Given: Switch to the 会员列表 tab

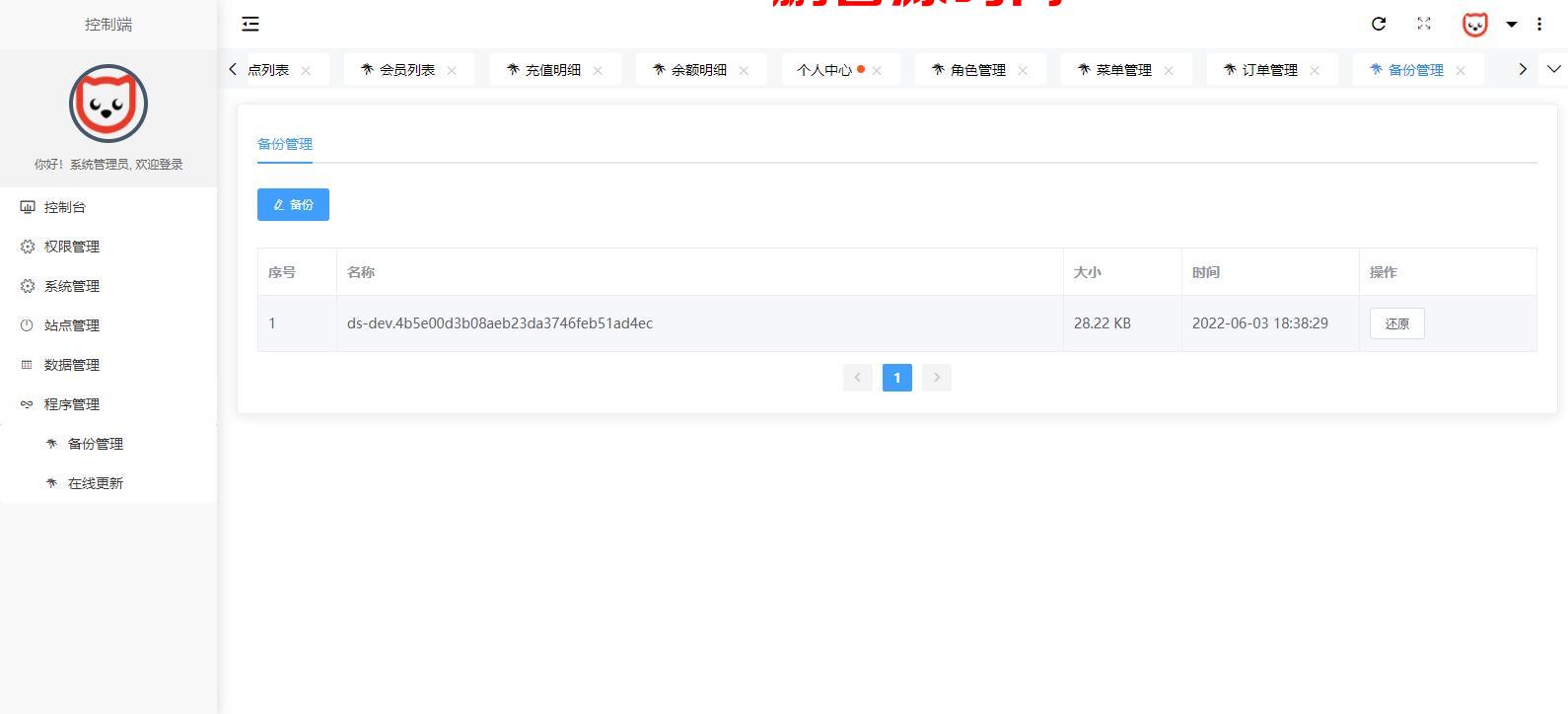Looking at the screenshot, I should pyautogui.click(x=407, y=70).
